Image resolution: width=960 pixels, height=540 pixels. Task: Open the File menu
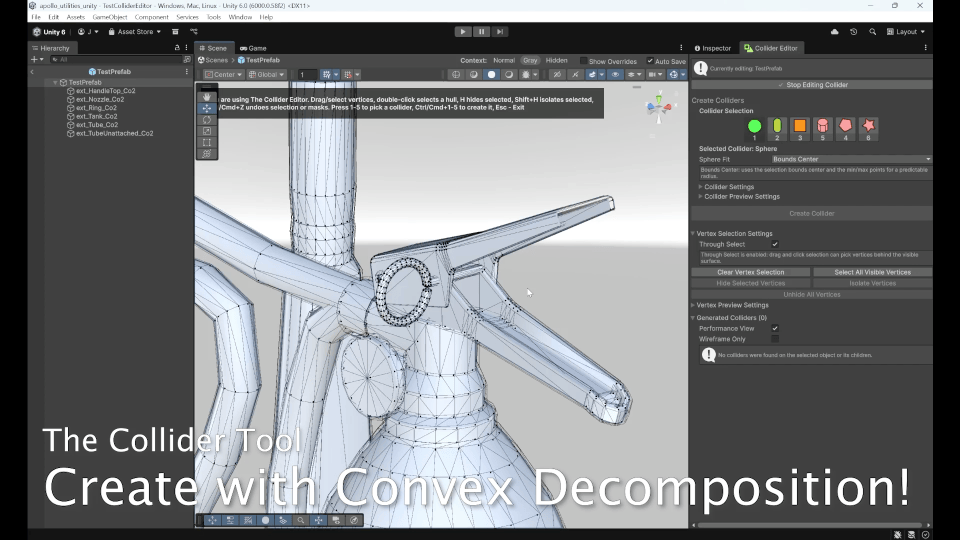[36, 17]
